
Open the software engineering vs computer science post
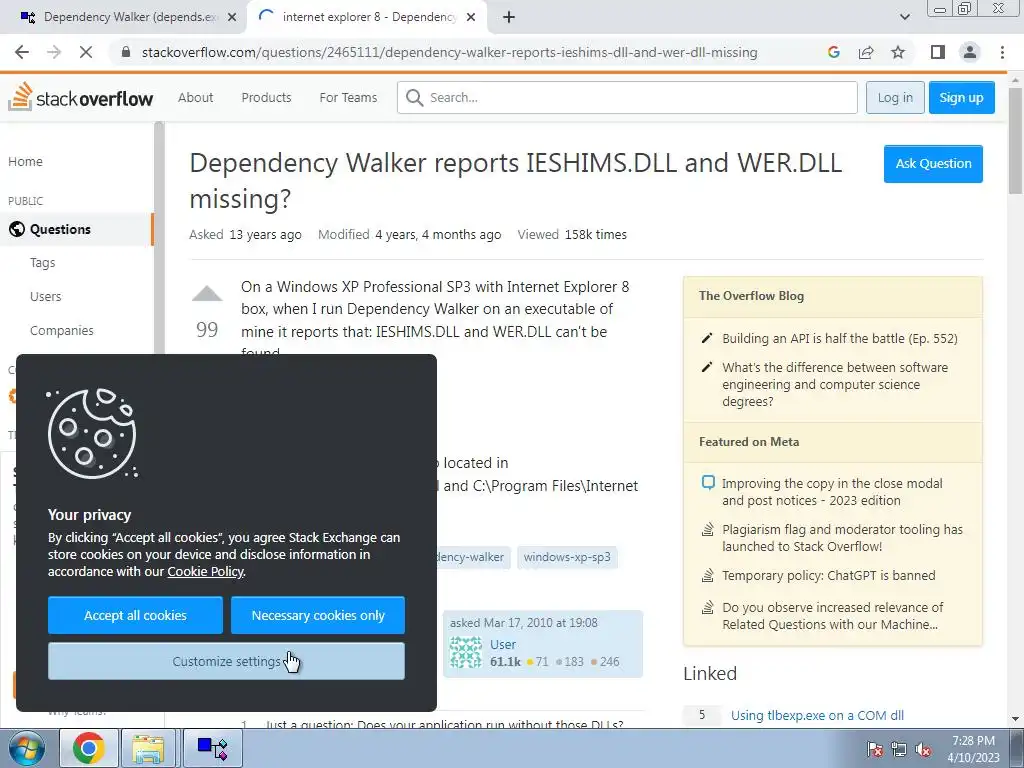click(x=835, y=384)
